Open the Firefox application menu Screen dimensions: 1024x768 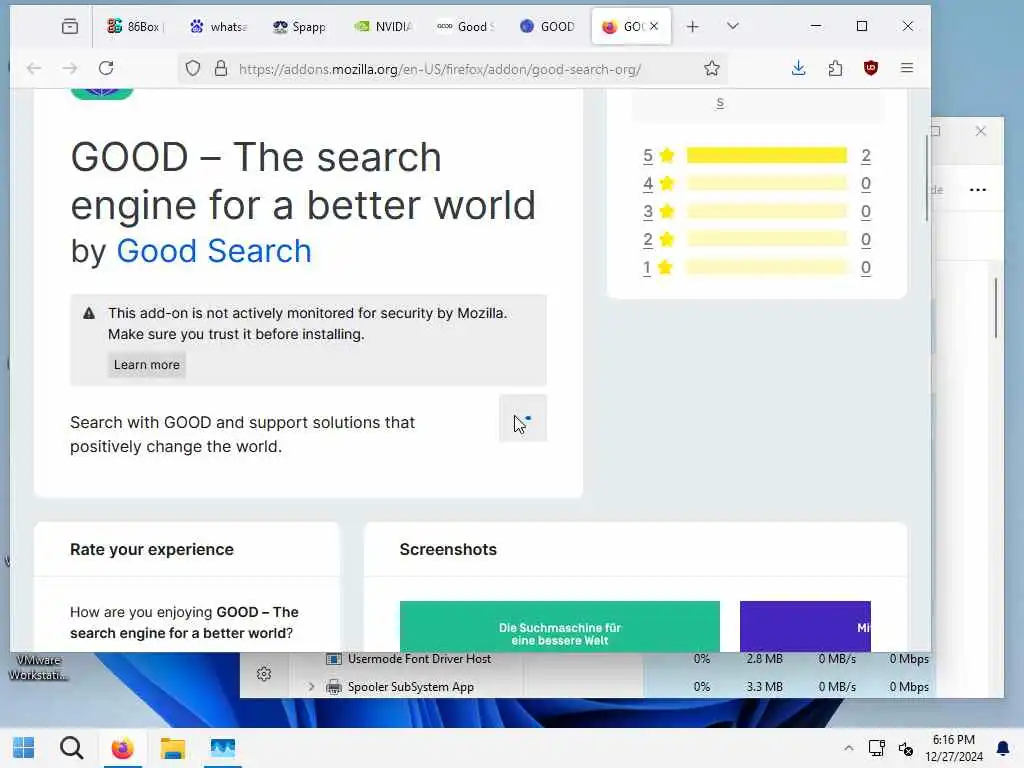[907, 68]
